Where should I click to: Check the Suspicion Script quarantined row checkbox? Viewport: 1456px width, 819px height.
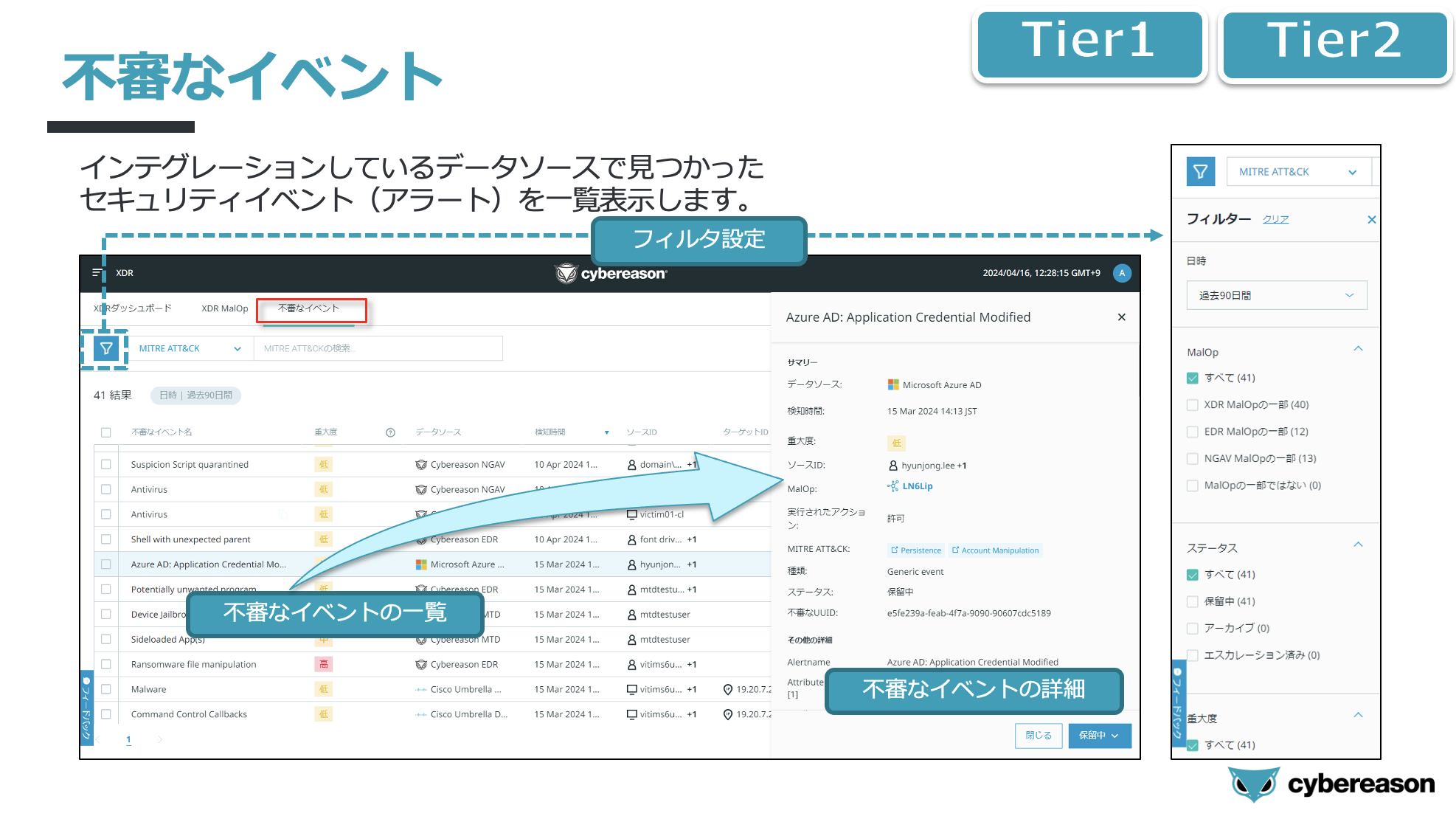pyautogui.click(x=106, y=465)
